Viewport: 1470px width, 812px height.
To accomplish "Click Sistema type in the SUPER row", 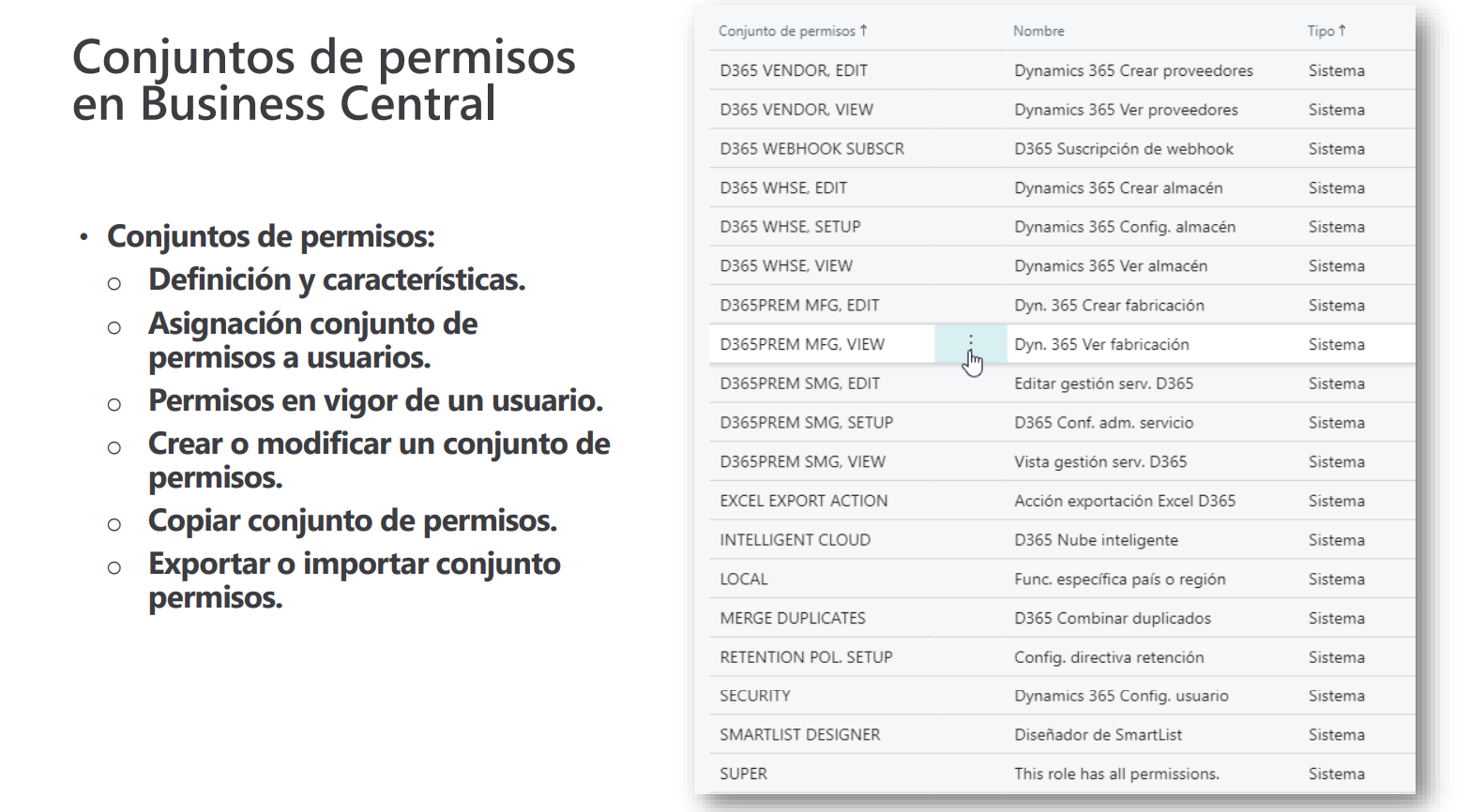I will (x=1337, y=774).
